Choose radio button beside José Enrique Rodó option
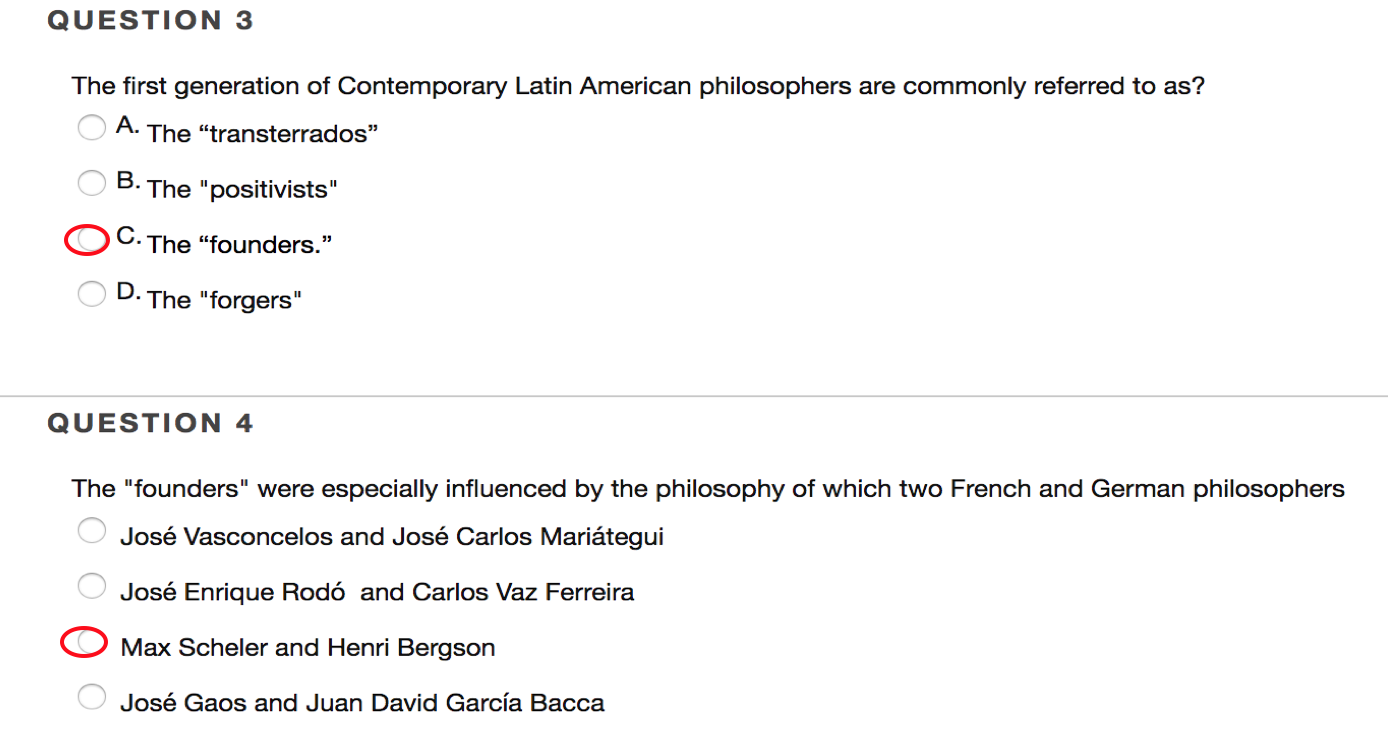The height and width of the screenshot is (732, 1388). coord(91,586)
